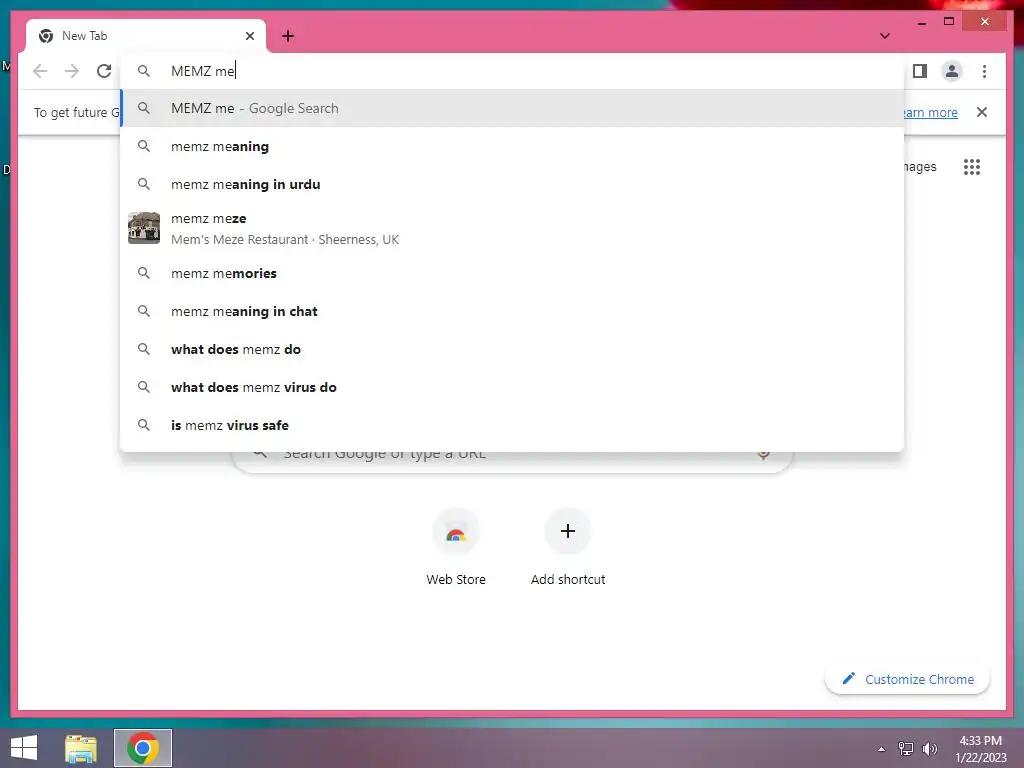Click the search icon in the address bar

tap(144, 71)
